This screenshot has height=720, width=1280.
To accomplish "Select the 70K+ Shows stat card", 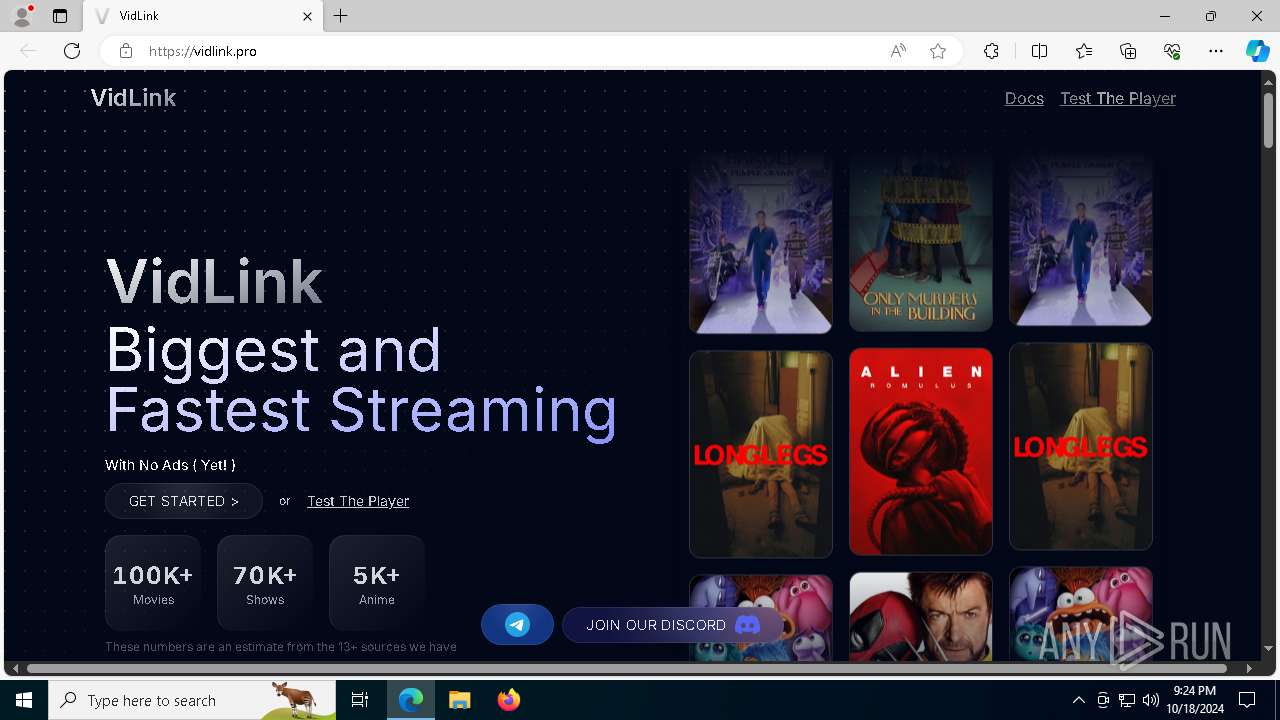I will click(x=265, y=584).
